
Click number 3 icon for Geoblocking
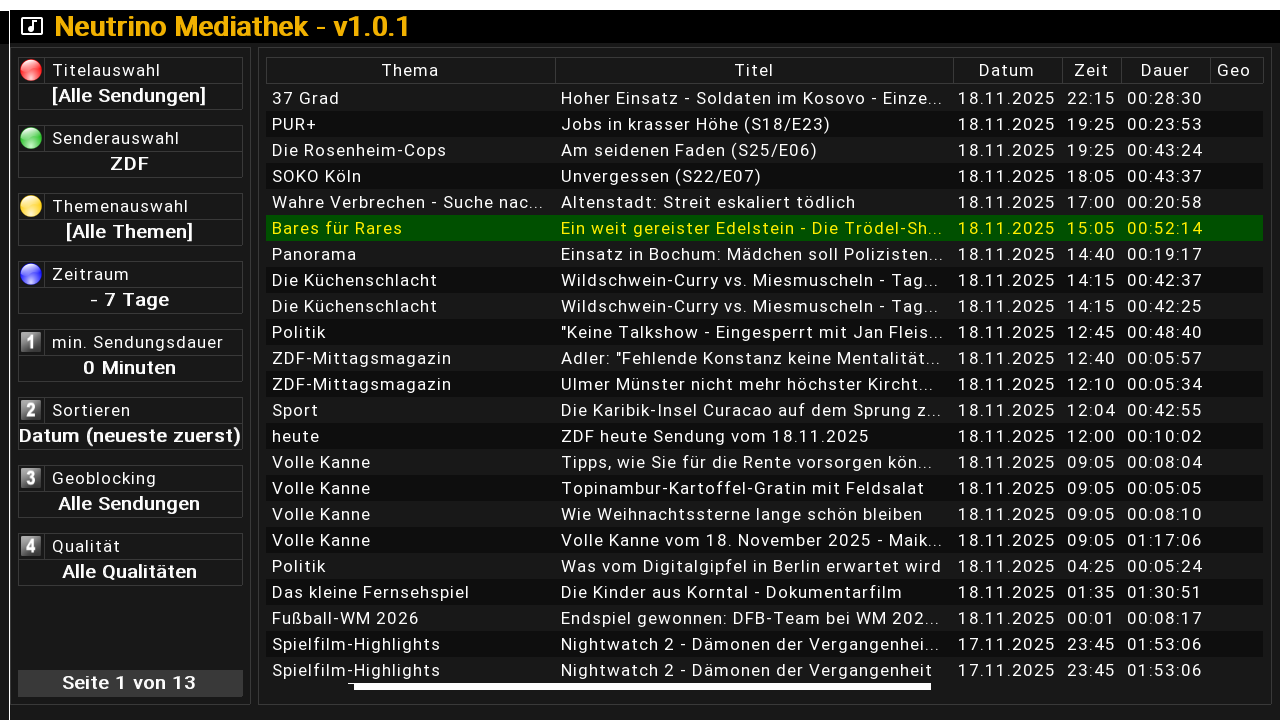pos(31,478)
